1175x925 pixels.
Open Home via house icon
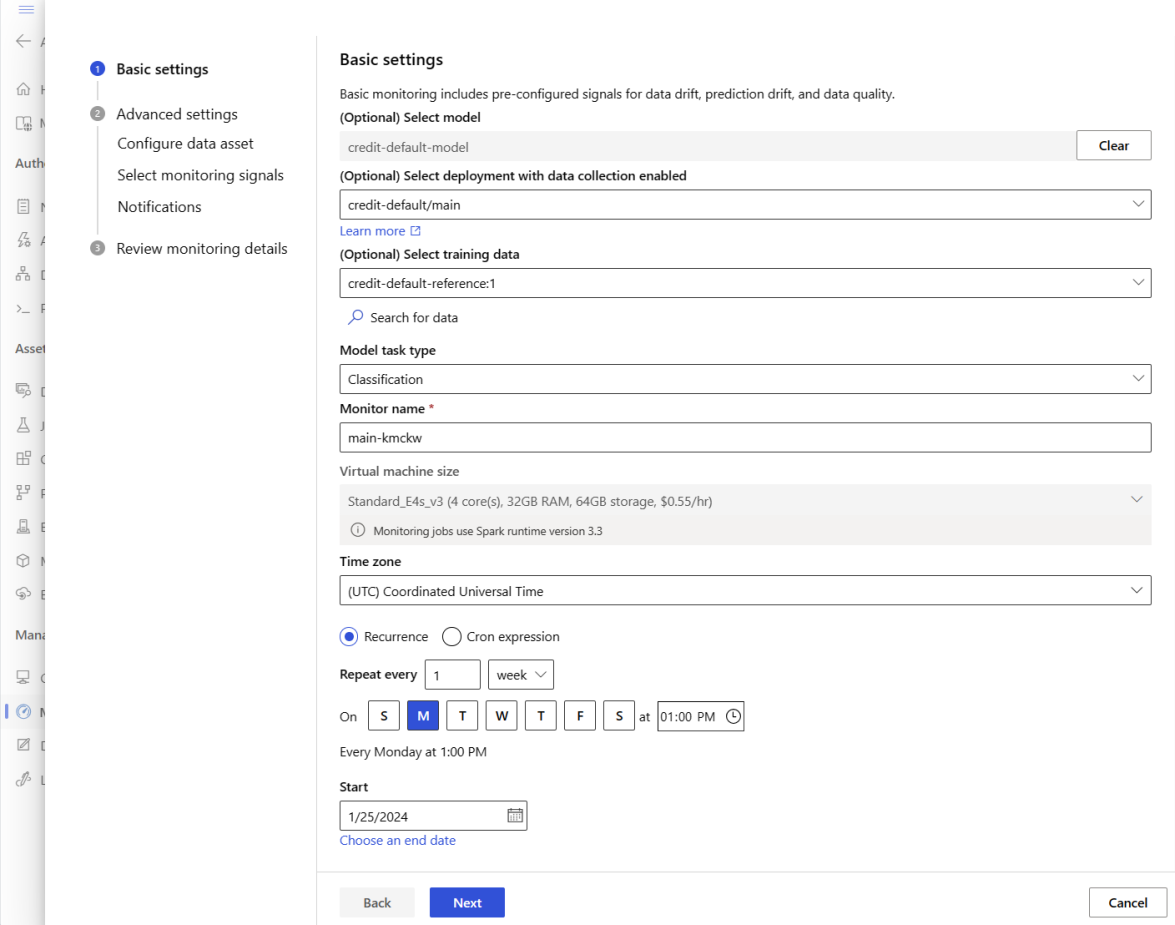[23, 90]
